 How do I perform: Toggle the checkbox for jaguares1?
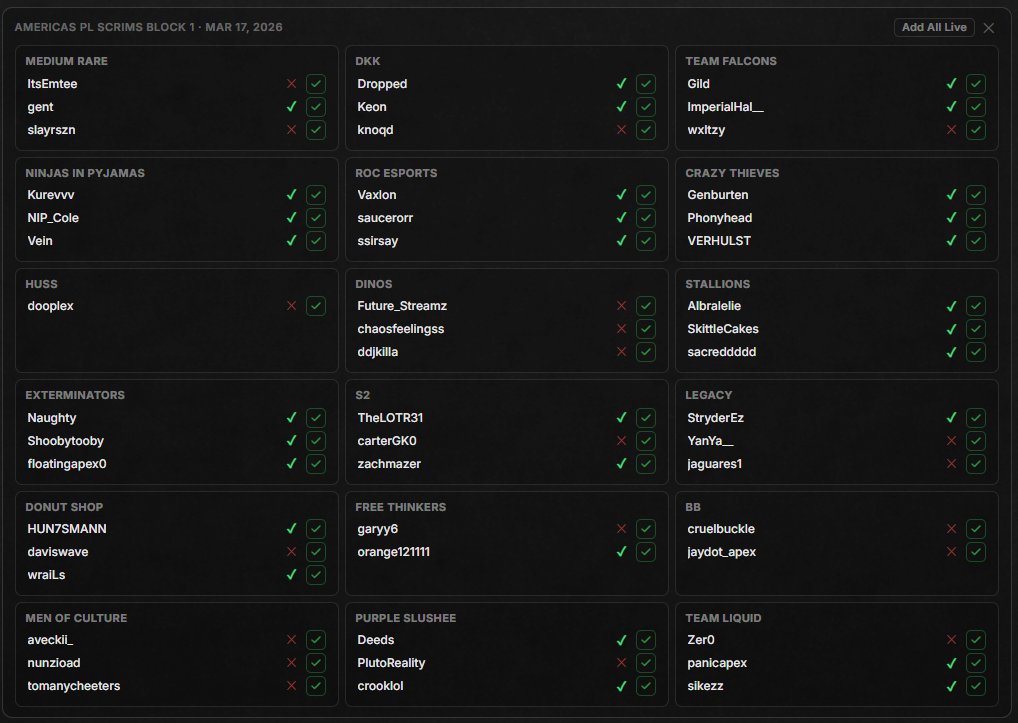(975, 464)
